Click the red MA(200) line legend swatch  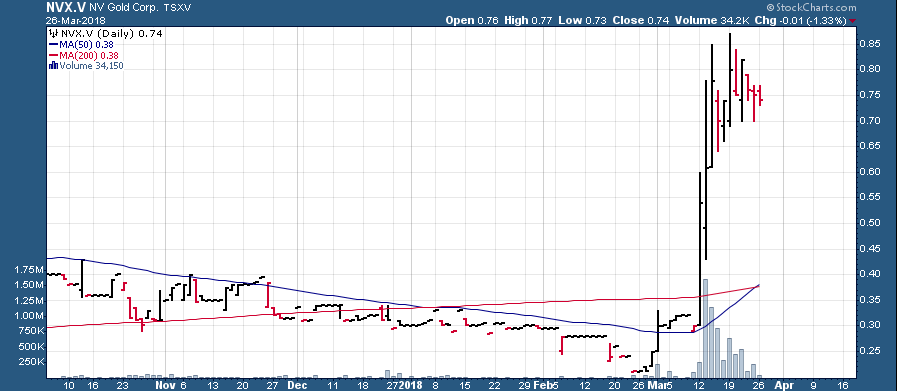tap(53, 55)
